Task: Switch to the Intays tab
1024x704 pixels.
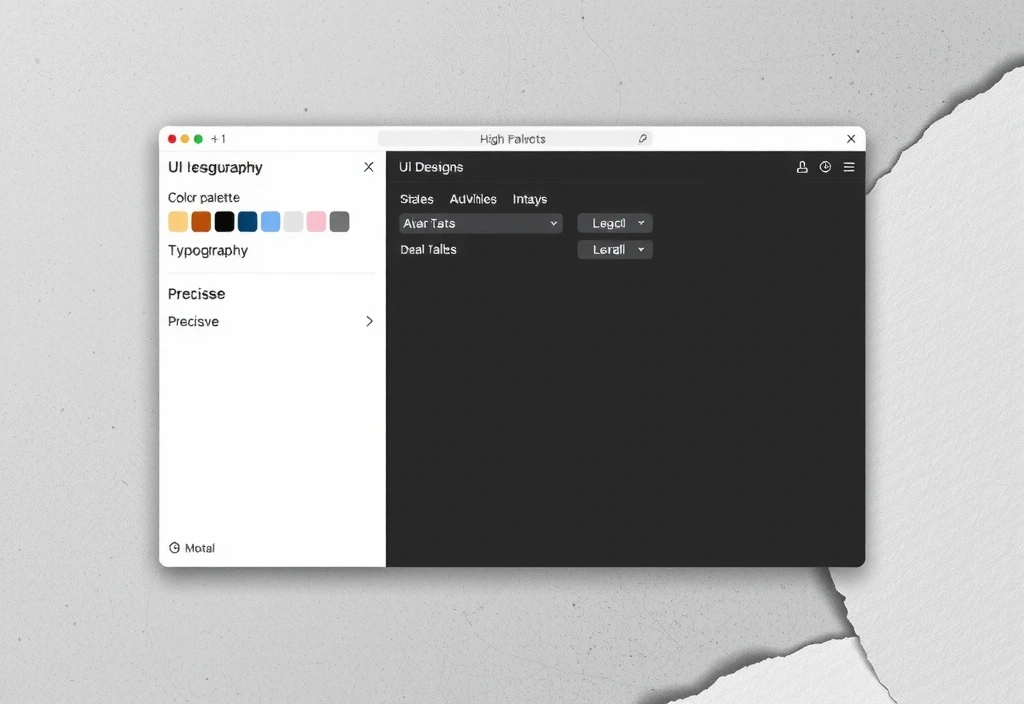Action: (530, 199)
